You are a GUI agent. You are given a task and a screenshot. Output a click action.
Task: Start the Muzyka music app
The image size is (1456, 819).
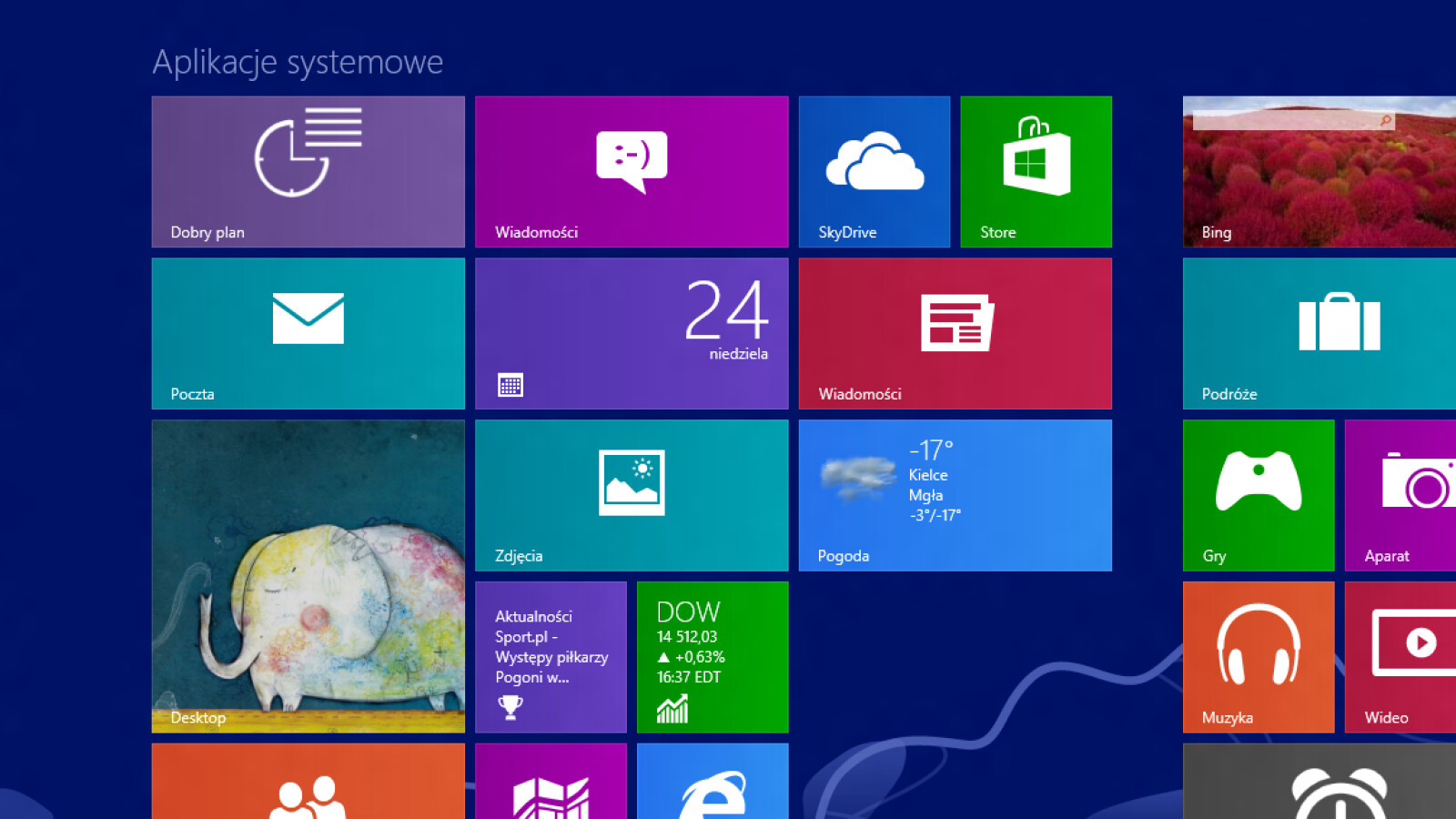point(1259,657)
